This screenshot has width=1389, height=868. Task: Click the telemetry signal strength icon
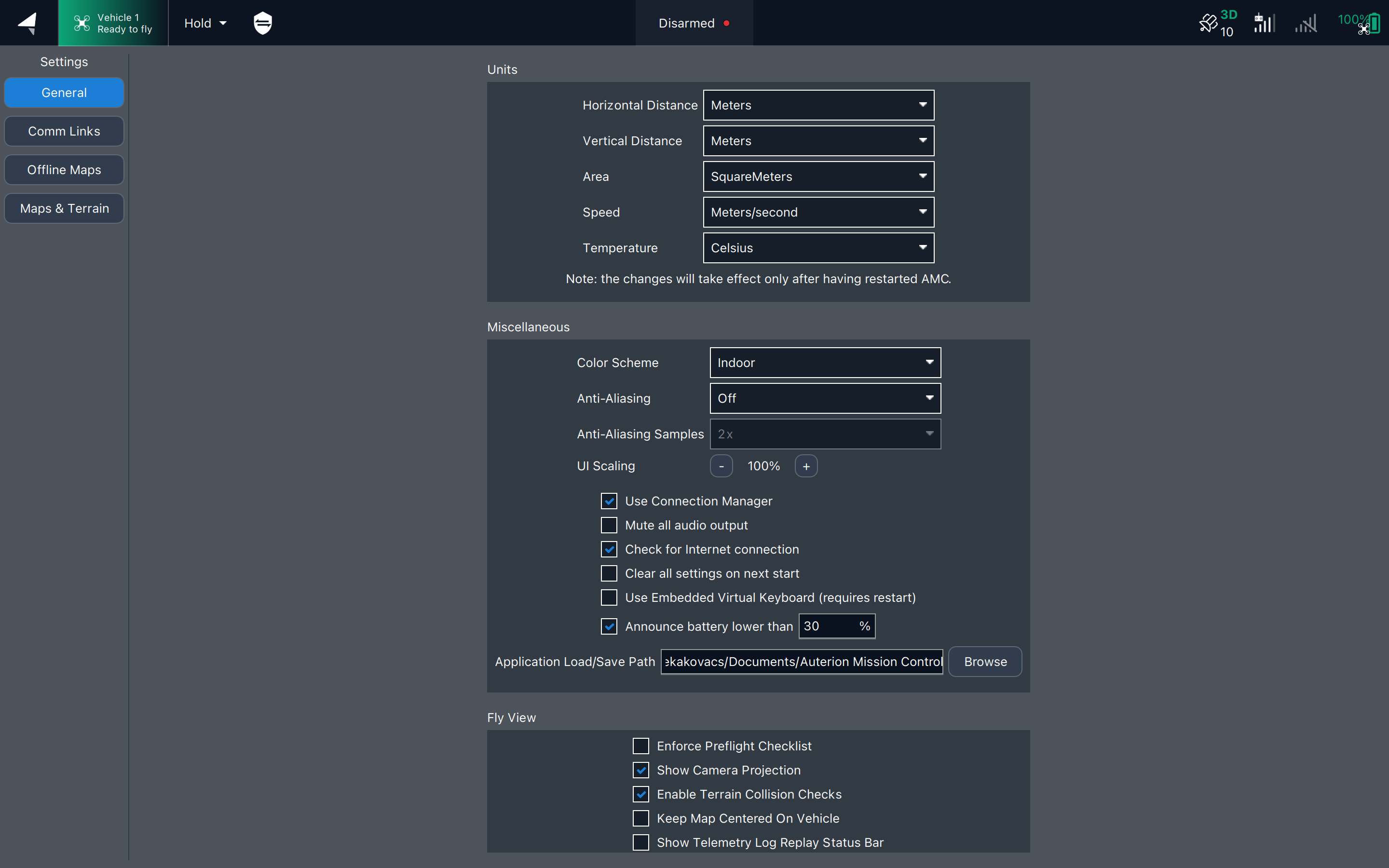(x=1264, y=23)
